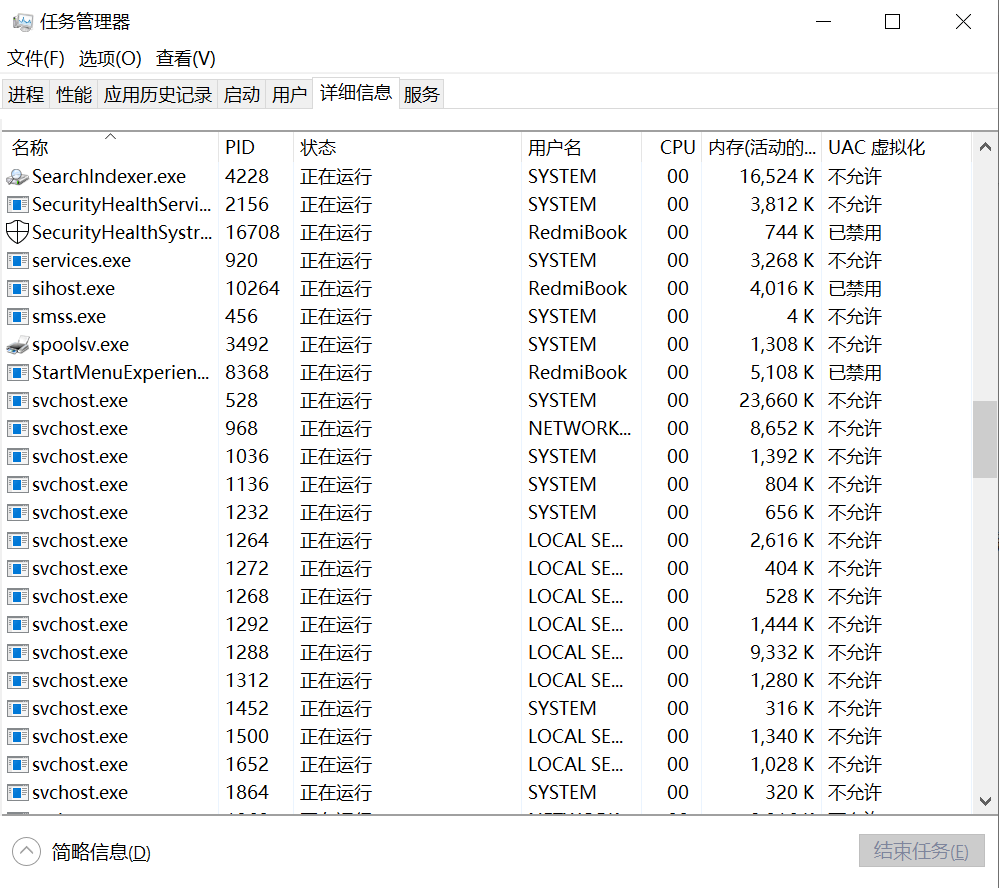Switch to the 服务 tab

tap(422, 94)
